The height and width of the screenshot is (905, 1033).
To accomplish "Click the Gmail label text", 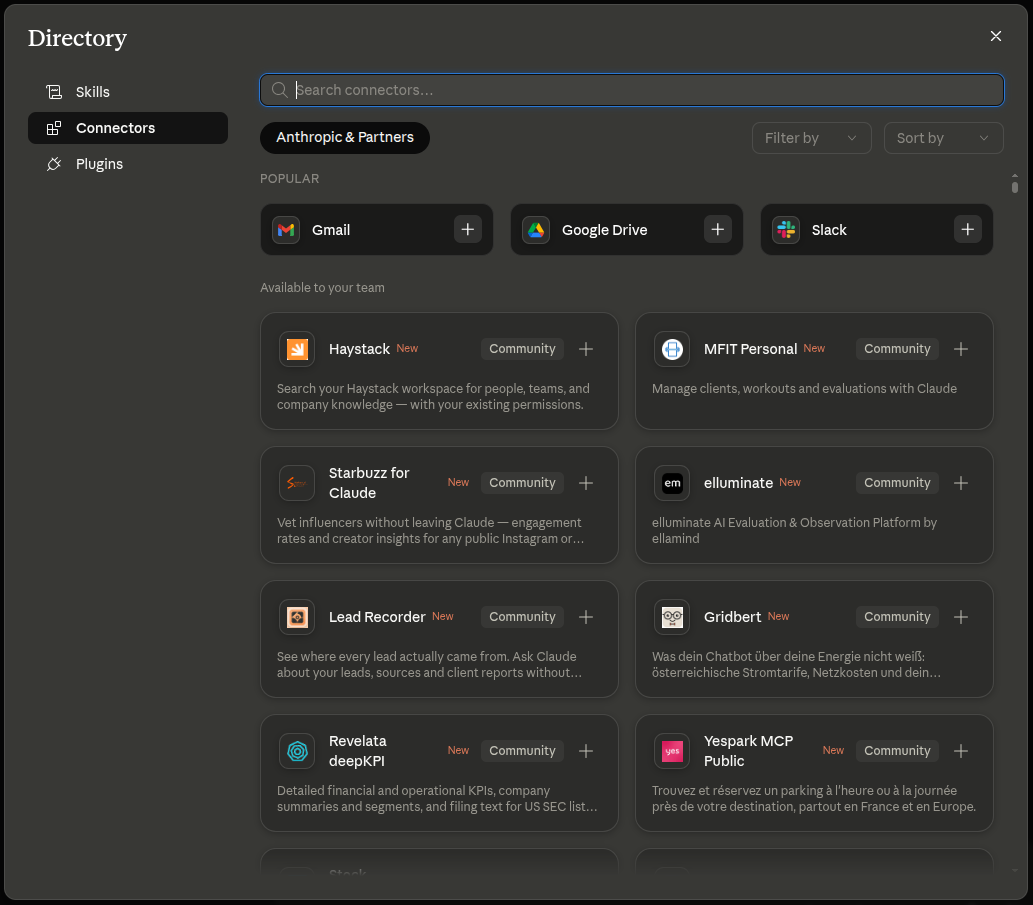I will tap(331, 230).
